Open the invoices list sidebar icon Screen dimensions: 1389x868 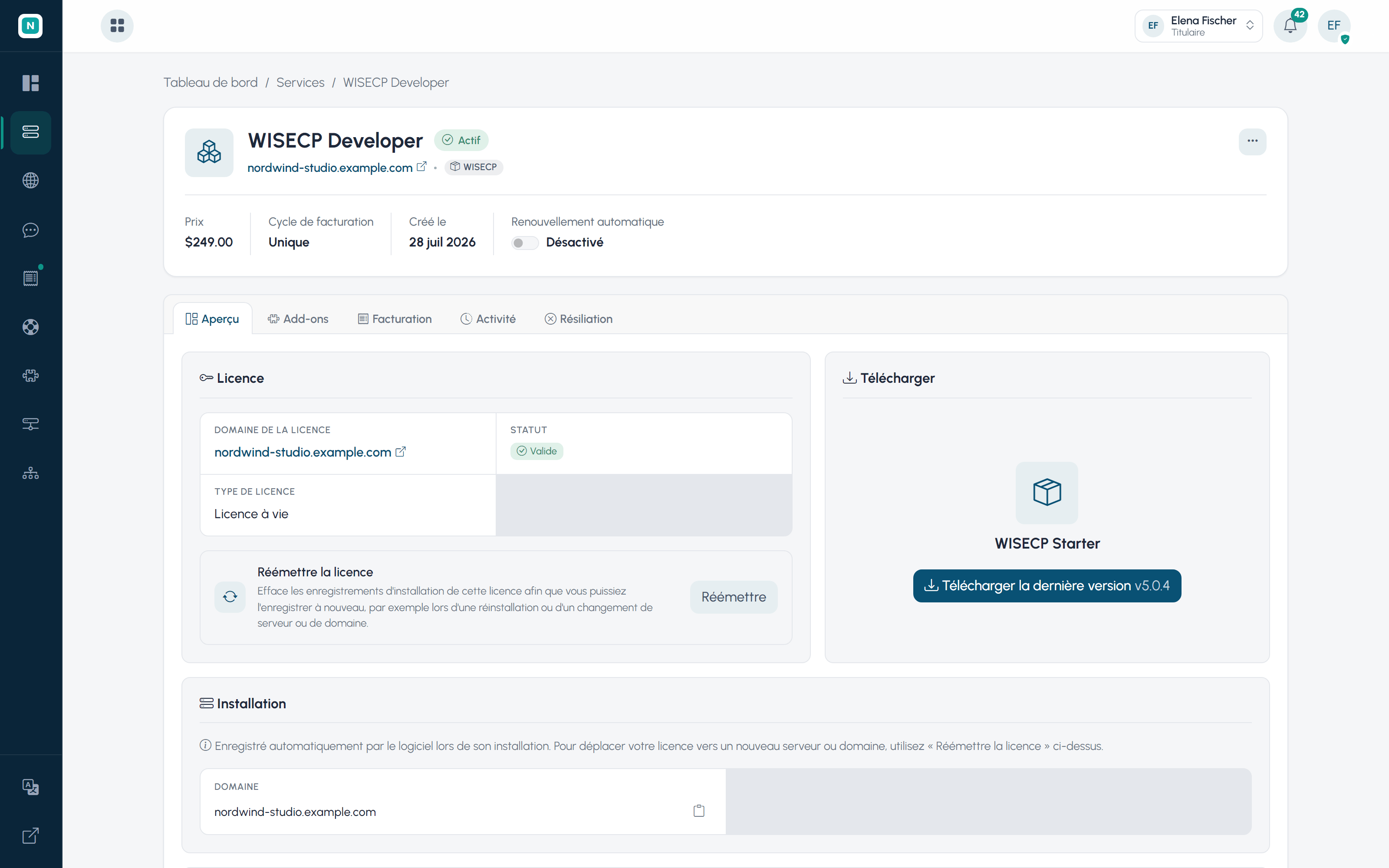pyautogui.click(x=30, y=279)
